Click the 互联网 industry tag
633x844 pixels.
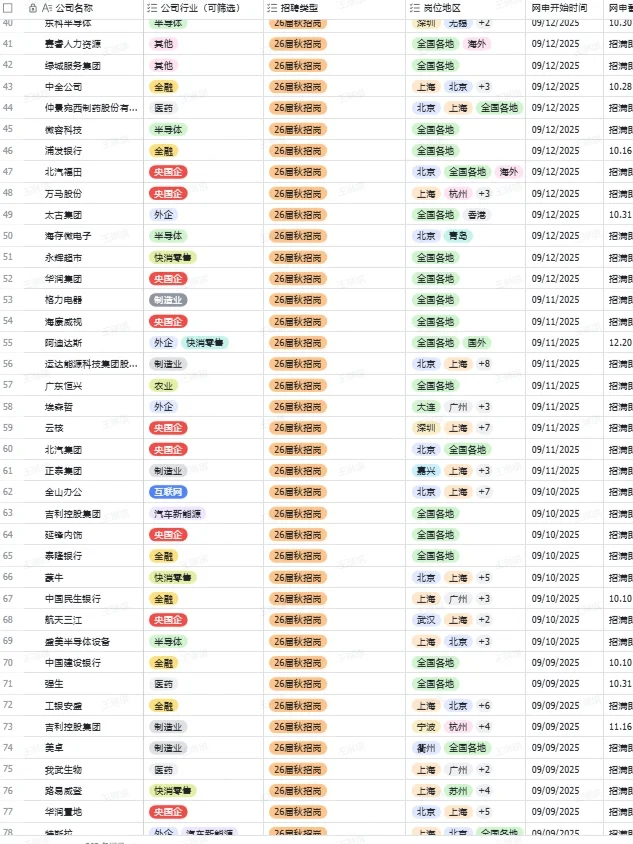click(x=168, y=492)
